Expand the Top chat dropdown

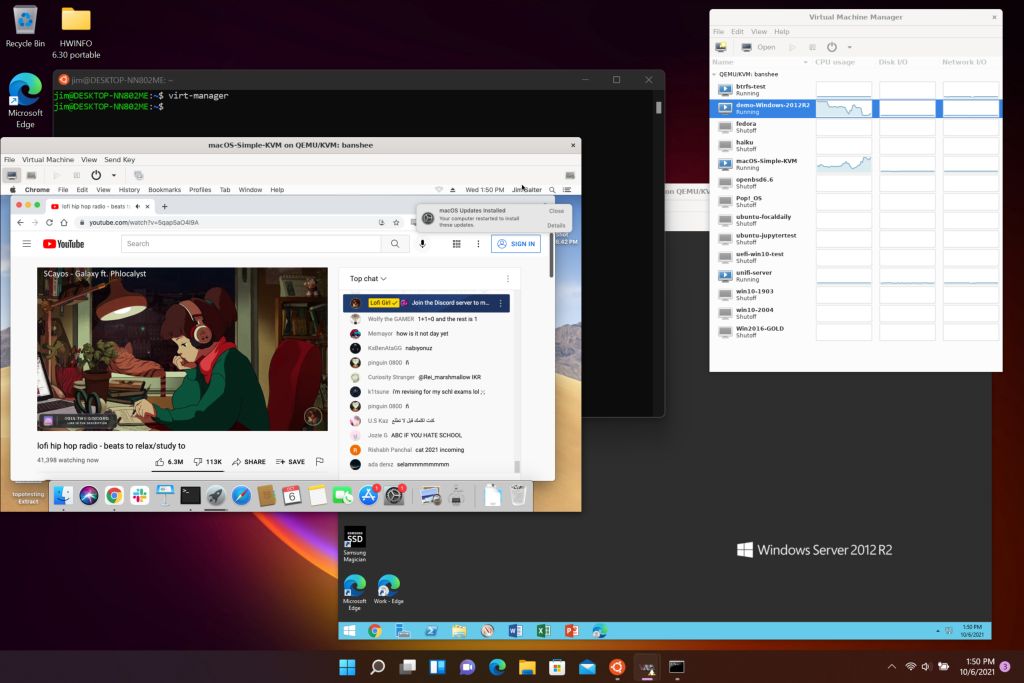coord(368,279)
